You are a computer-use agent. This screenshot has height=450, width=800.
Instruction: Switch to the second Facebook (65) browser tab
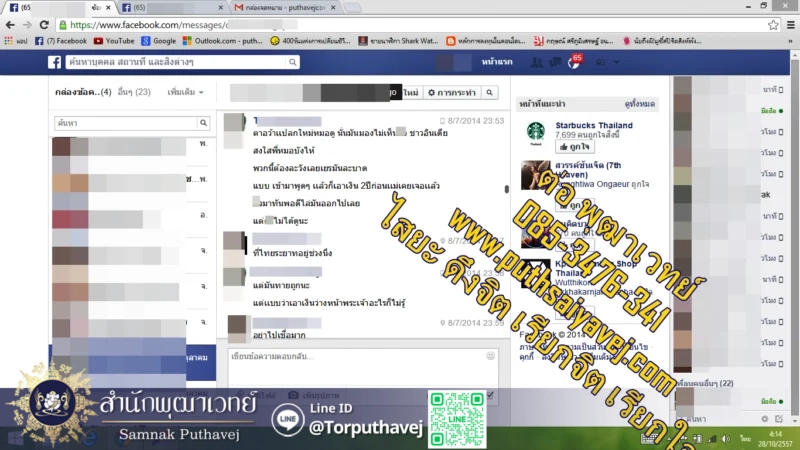173,8
